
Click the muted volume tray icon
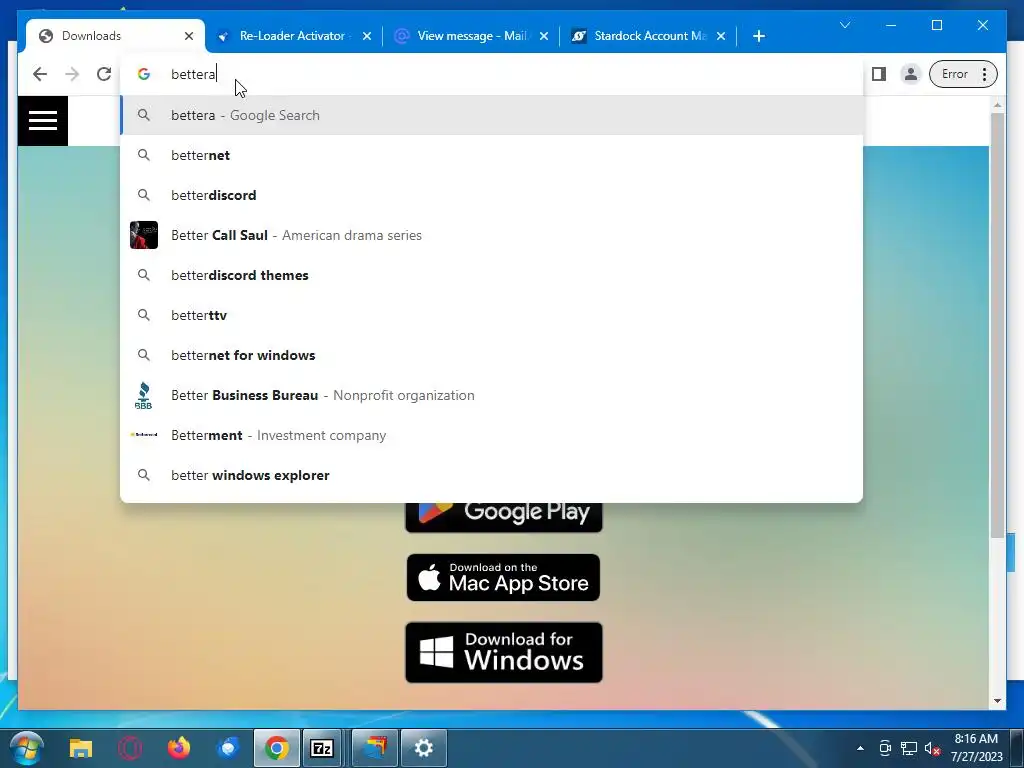point(933,748)
